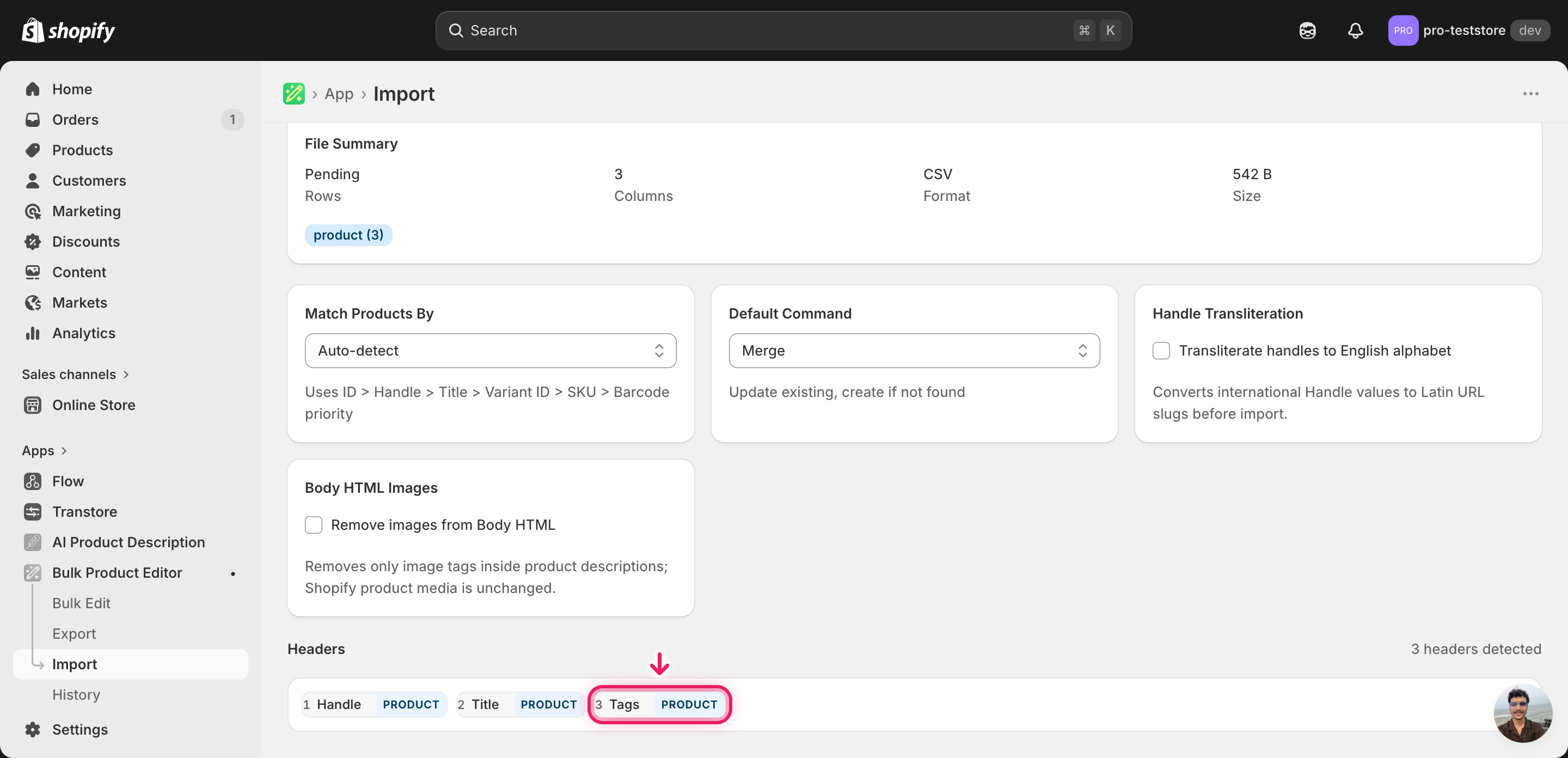
Task: Expand the Apps section
Action: (x=45, y=450)
